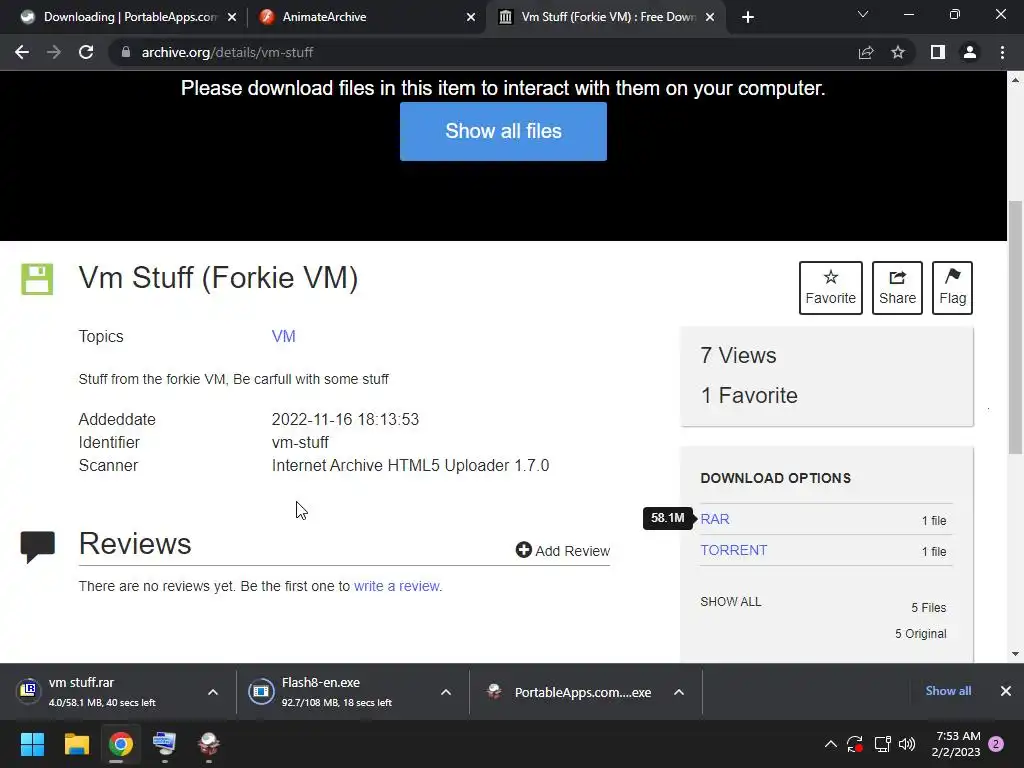Click Add Review
This screenshot has width=1024, height=768.
pos(562,551)
